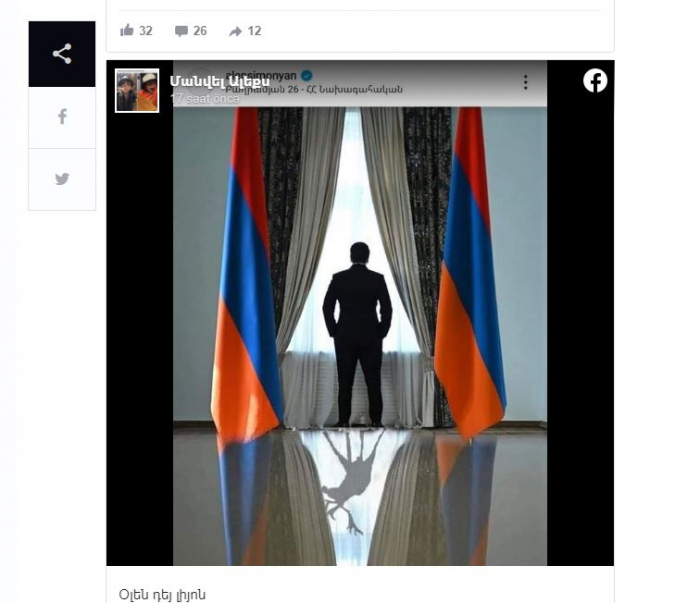Open the alensimonyan account name
Screen dimensions: 700x603
click(x=261, y=75)
